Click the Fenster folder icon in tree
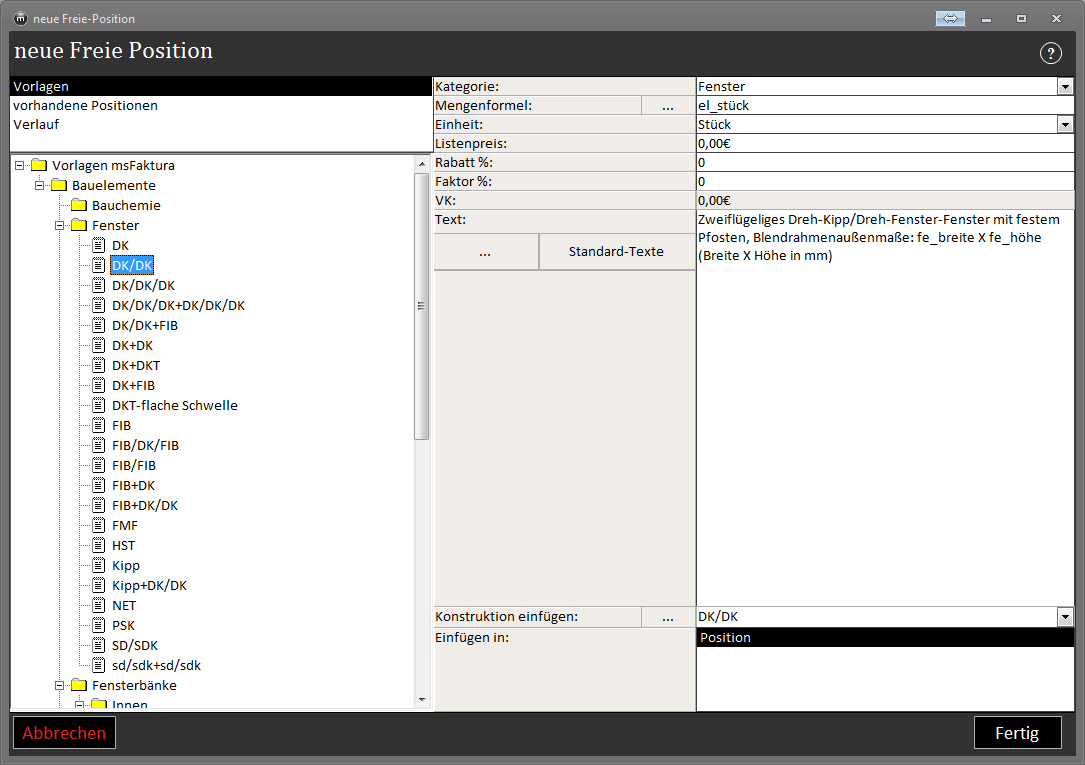Screen dimensions: 1085x765 coord(80,225)
